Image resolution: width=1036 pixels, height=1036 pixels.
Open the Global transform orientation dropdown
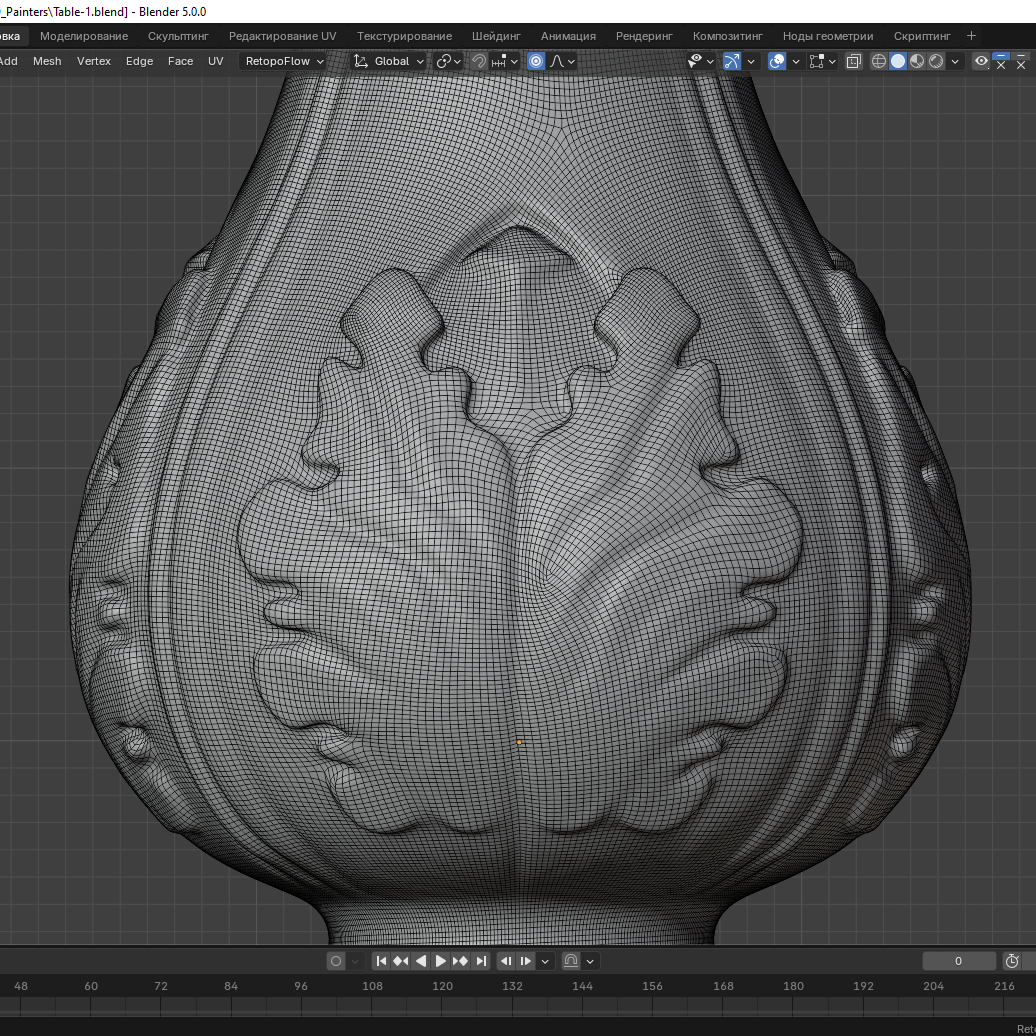pyautogui.click(x=390, y=61)
